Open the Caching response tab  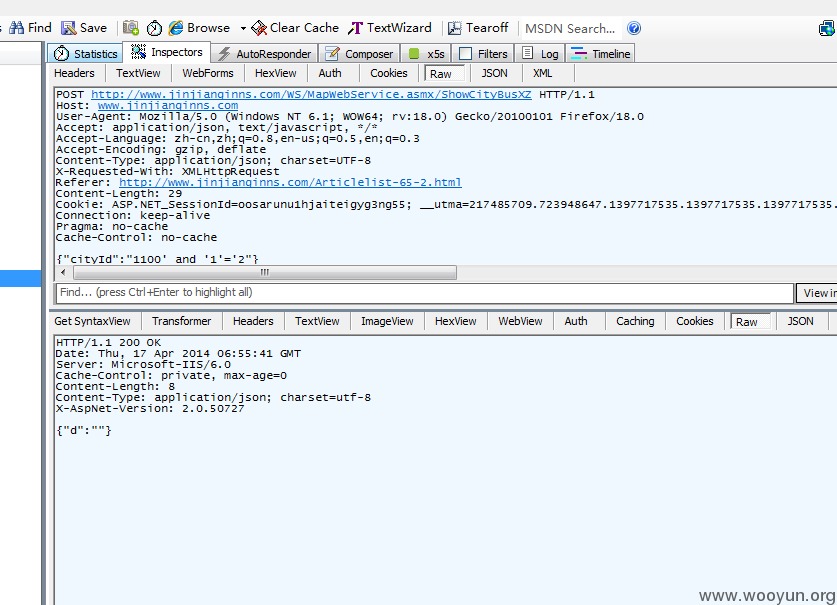(635, 321)
